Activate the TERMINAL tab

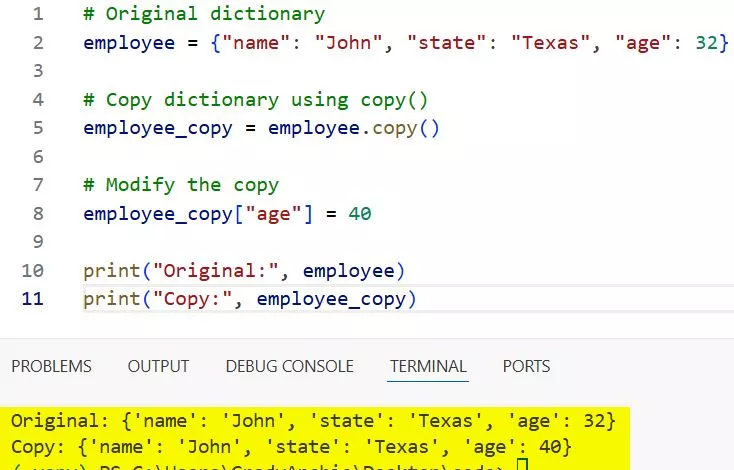pos(427,366)
